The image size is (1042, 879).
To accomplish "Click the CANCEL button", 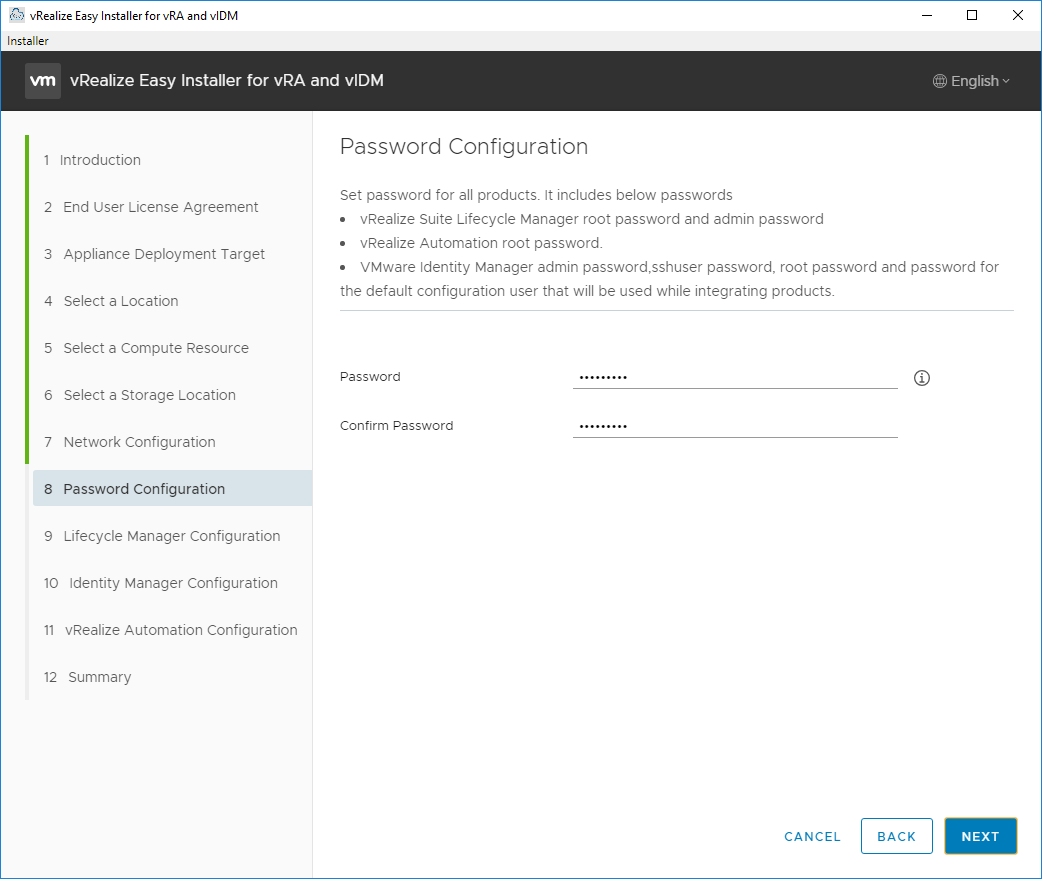I will (x=812, y=836).
